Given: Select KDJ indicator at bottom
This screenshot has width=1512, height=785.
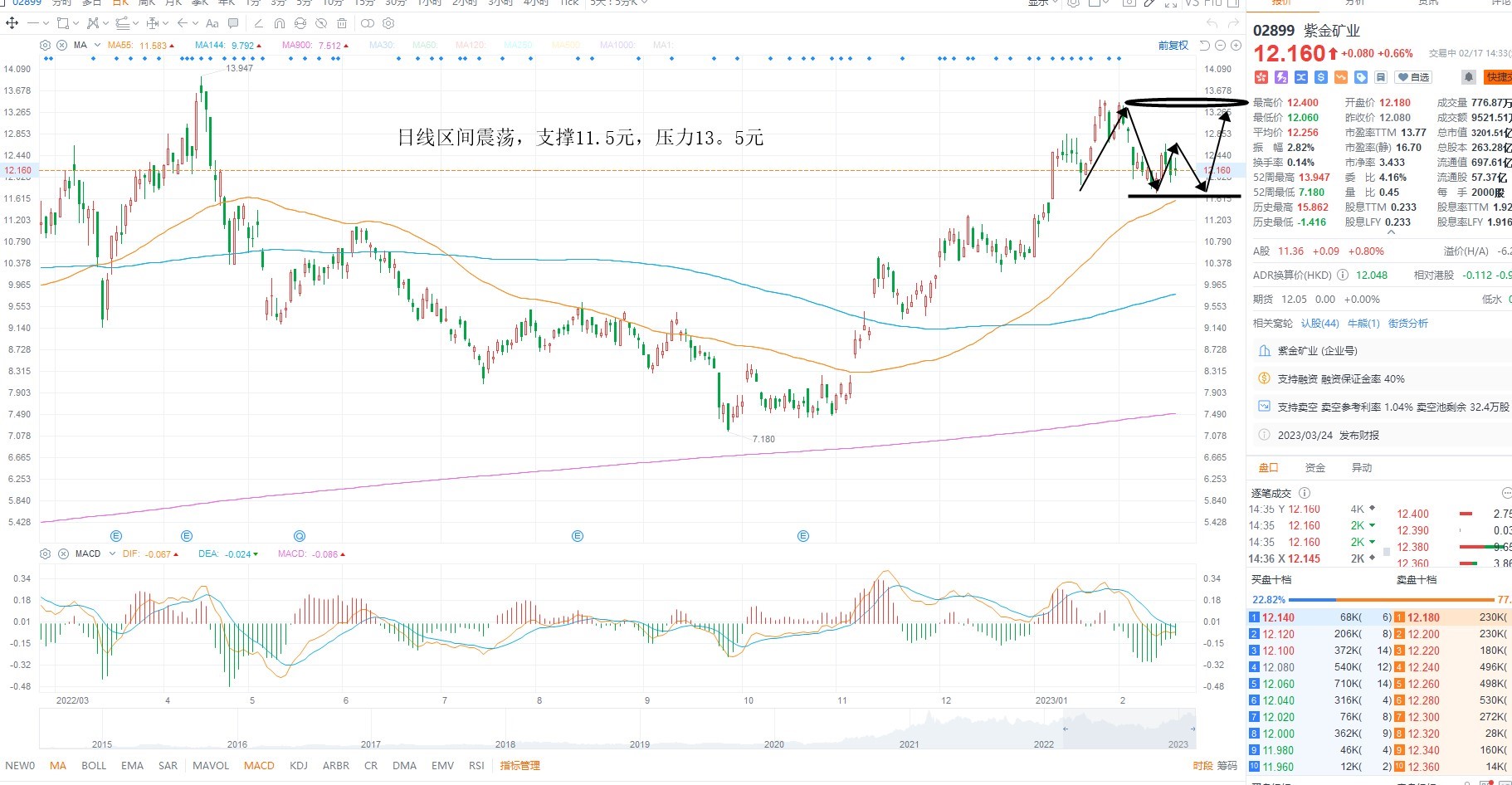Looking at the screenshot, I should click(299, 766).
